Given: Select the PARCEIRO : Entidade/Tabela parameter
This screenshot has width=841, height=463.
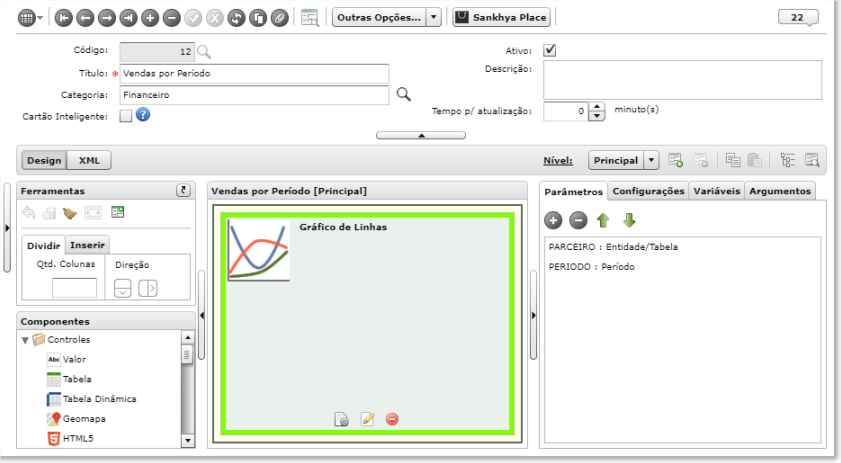Looking at the screenshot, I should tap(613, 247).
